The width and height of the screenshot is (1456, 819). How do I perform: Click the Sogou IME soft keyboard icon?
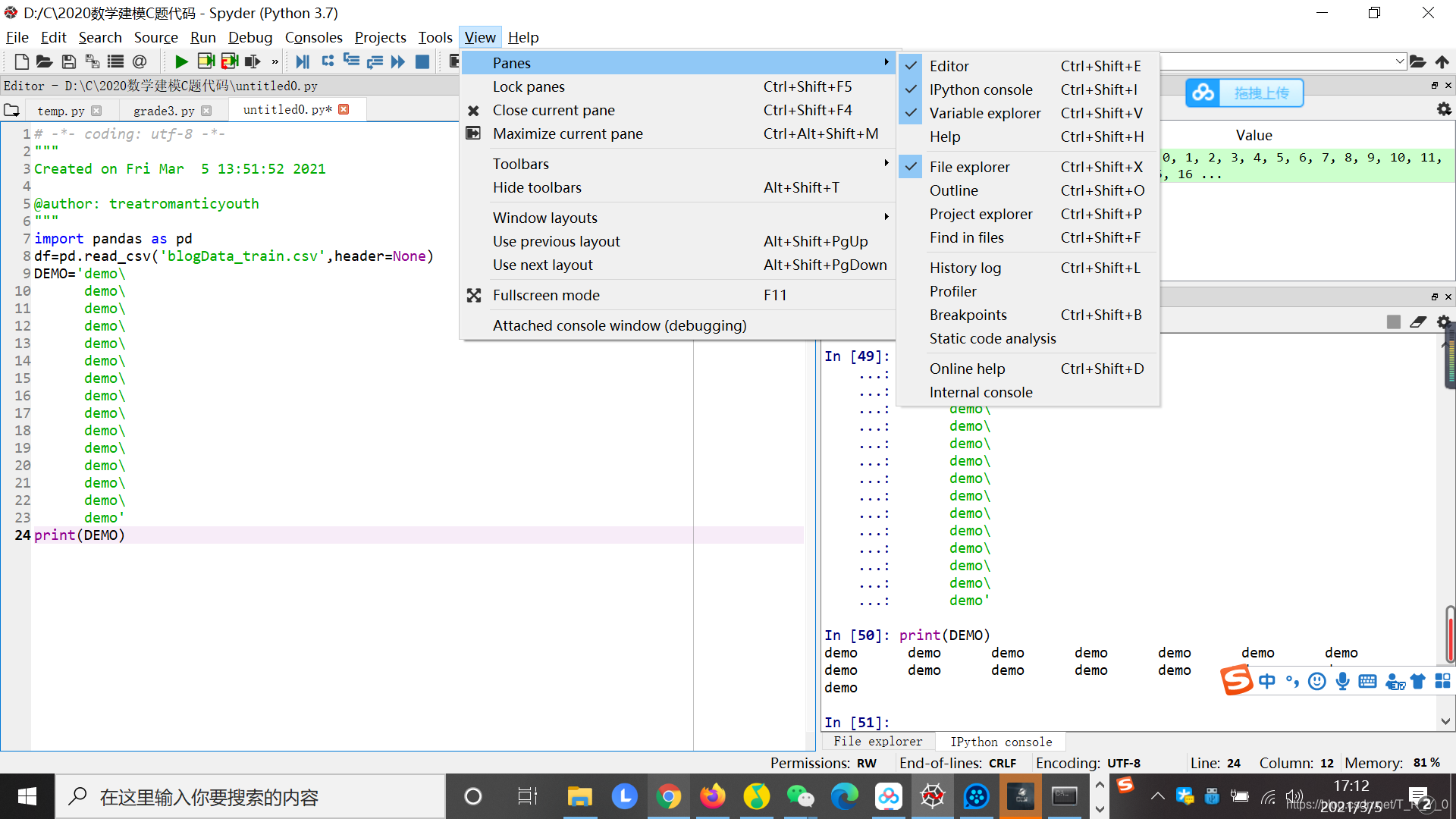coord(1368,681)
